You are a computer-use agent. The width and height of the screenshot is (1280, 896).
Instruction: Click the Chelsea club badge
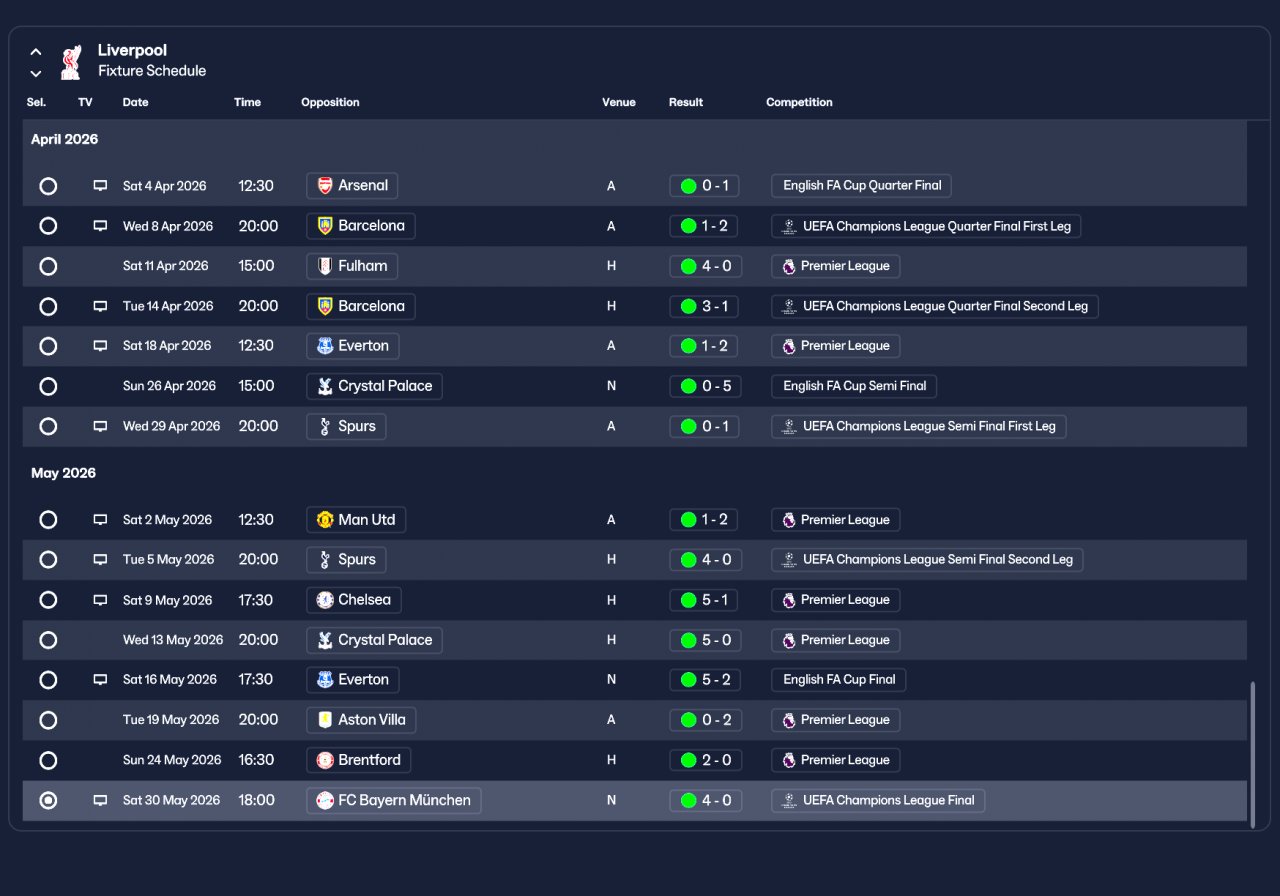325,600
